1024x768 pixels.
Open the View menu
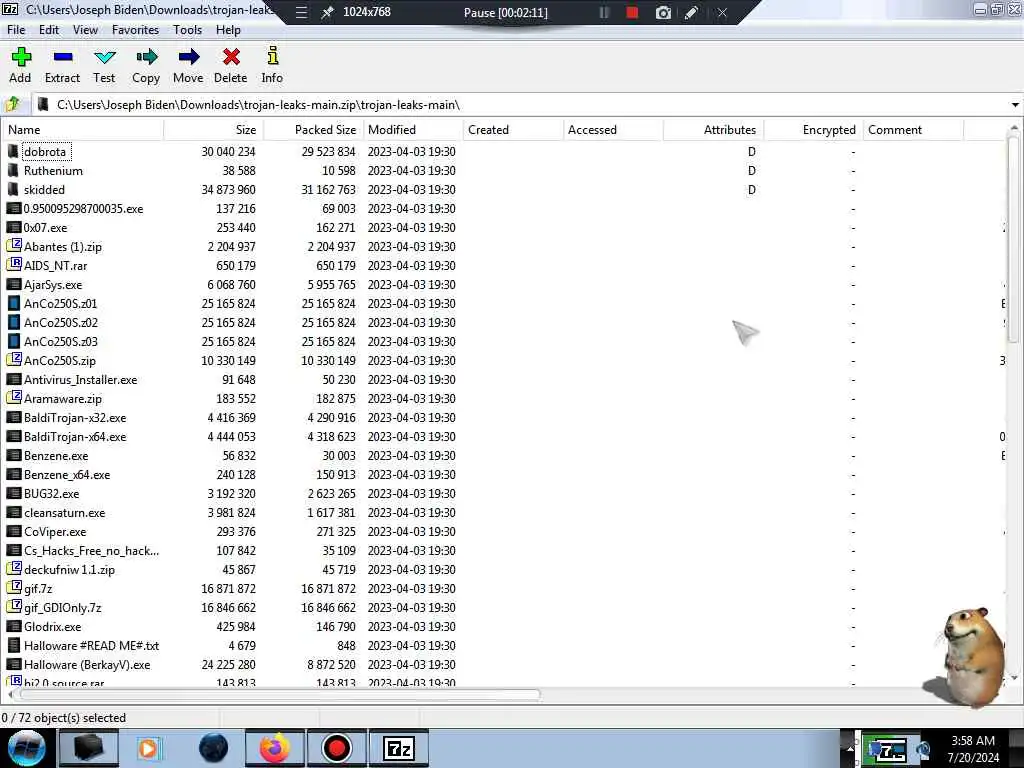point(86,30)
